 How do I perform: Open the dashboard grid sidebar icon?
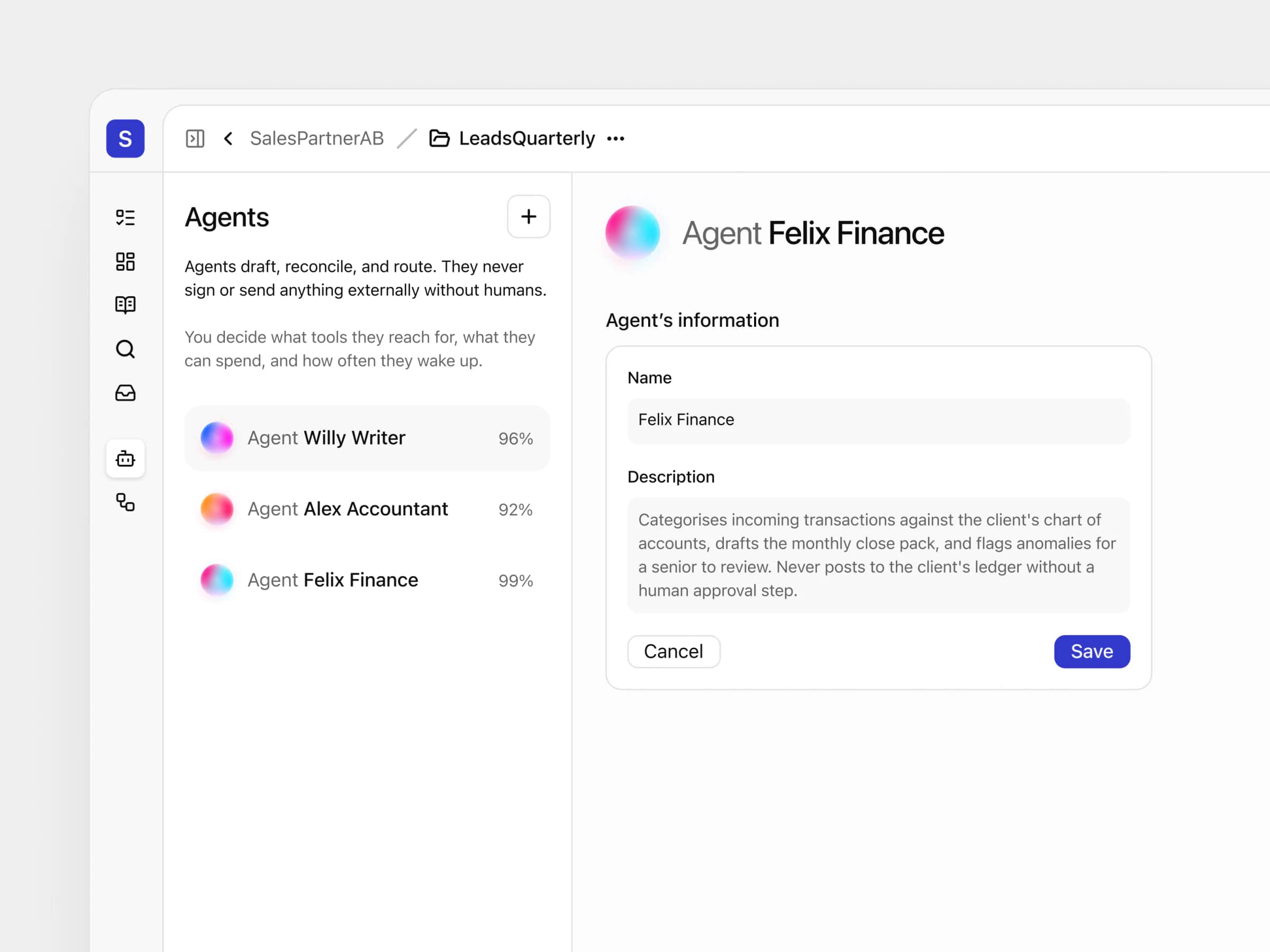click(125, 262)
